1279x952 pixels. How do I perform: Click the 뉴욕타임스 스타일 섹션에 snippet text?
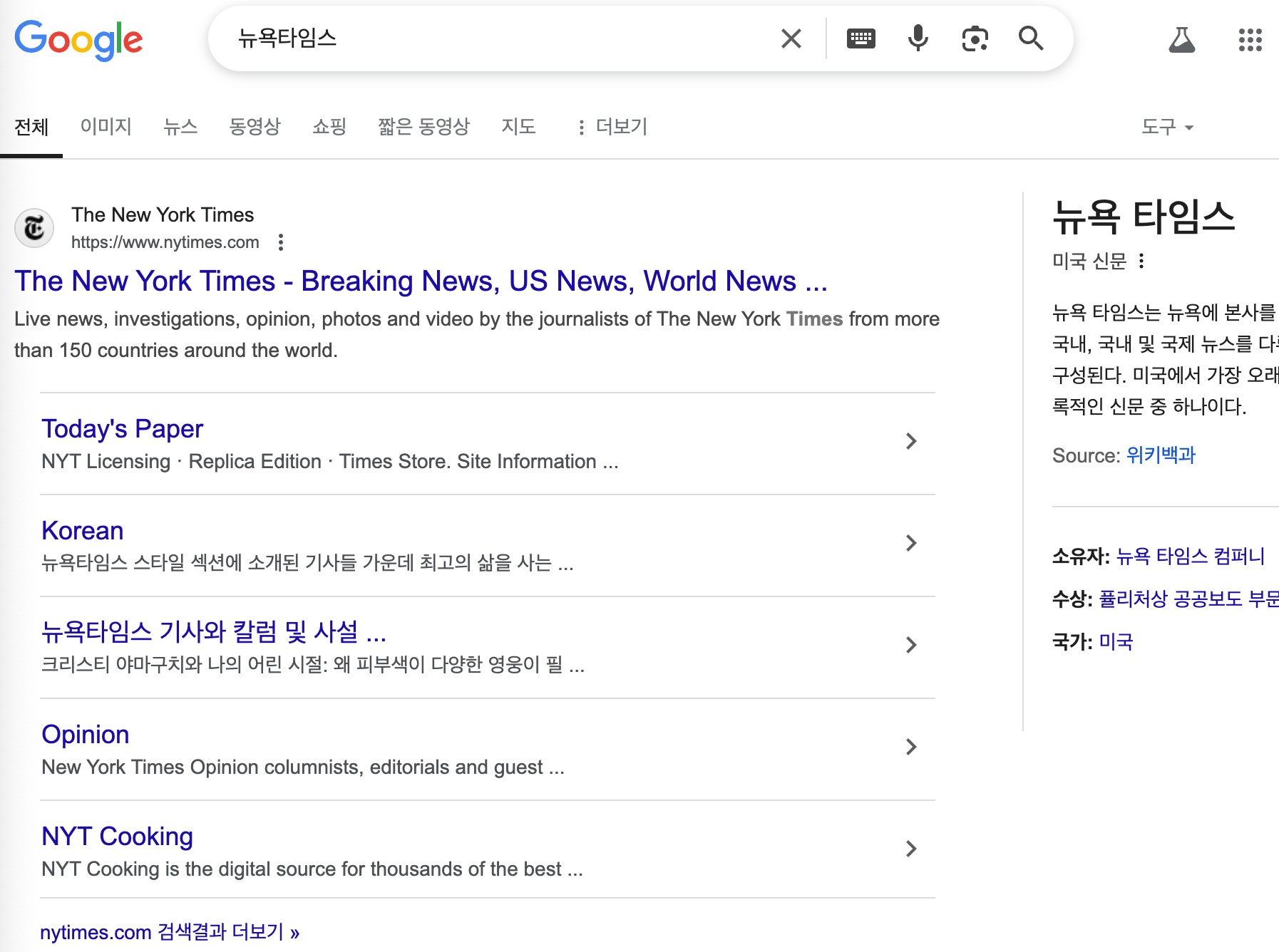pyautogui.click(x=307, y=564)
